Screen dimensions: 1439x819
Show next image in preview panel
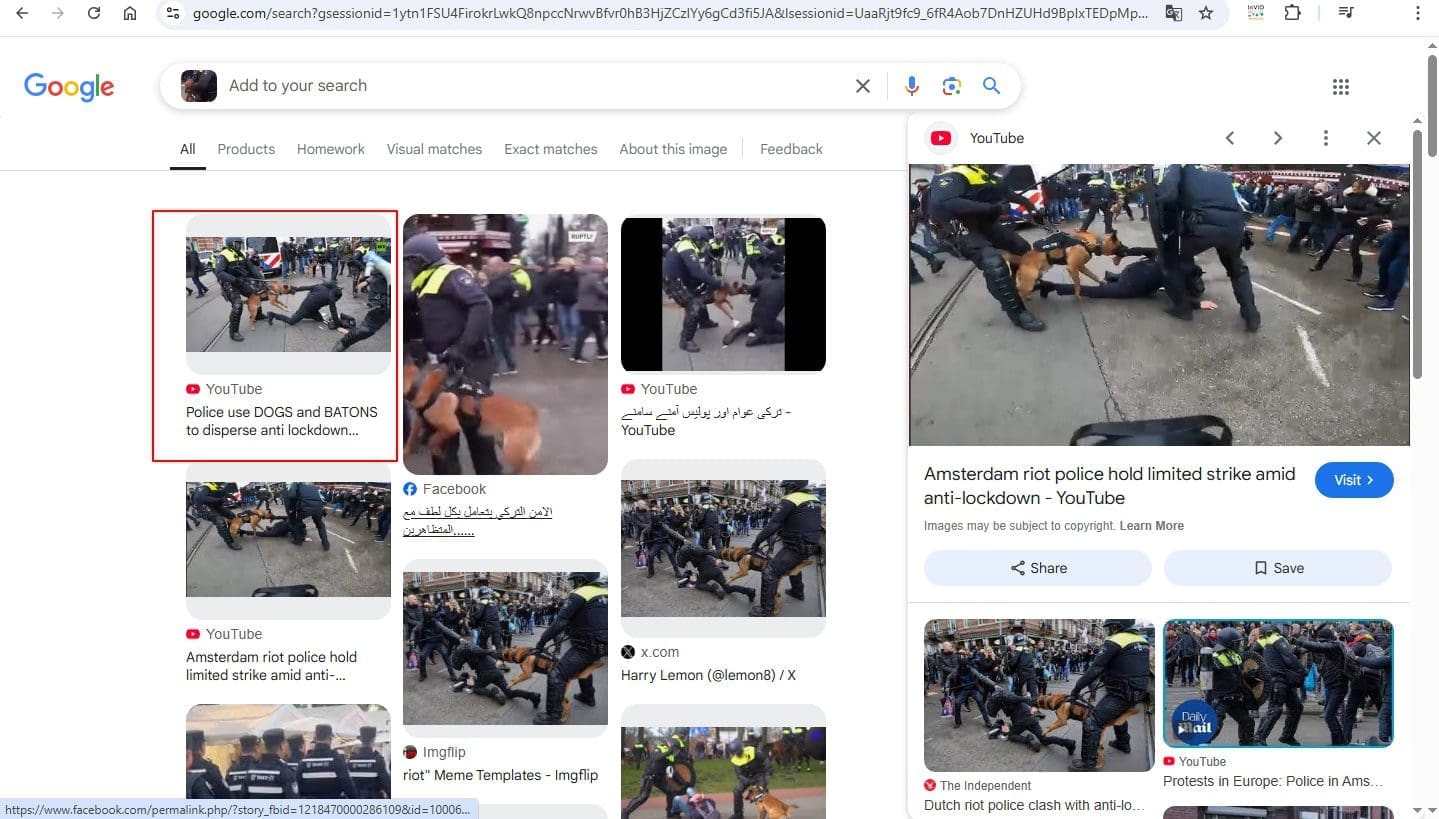(x=1277, y=138)
